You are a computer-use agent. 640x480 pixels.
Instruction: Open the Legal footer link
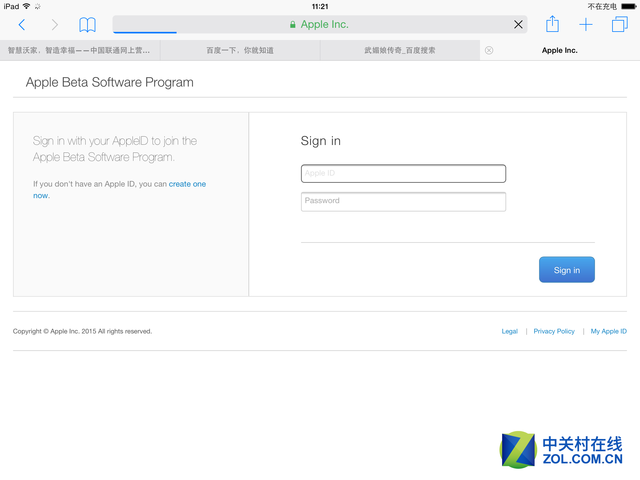tap(509, 331)
